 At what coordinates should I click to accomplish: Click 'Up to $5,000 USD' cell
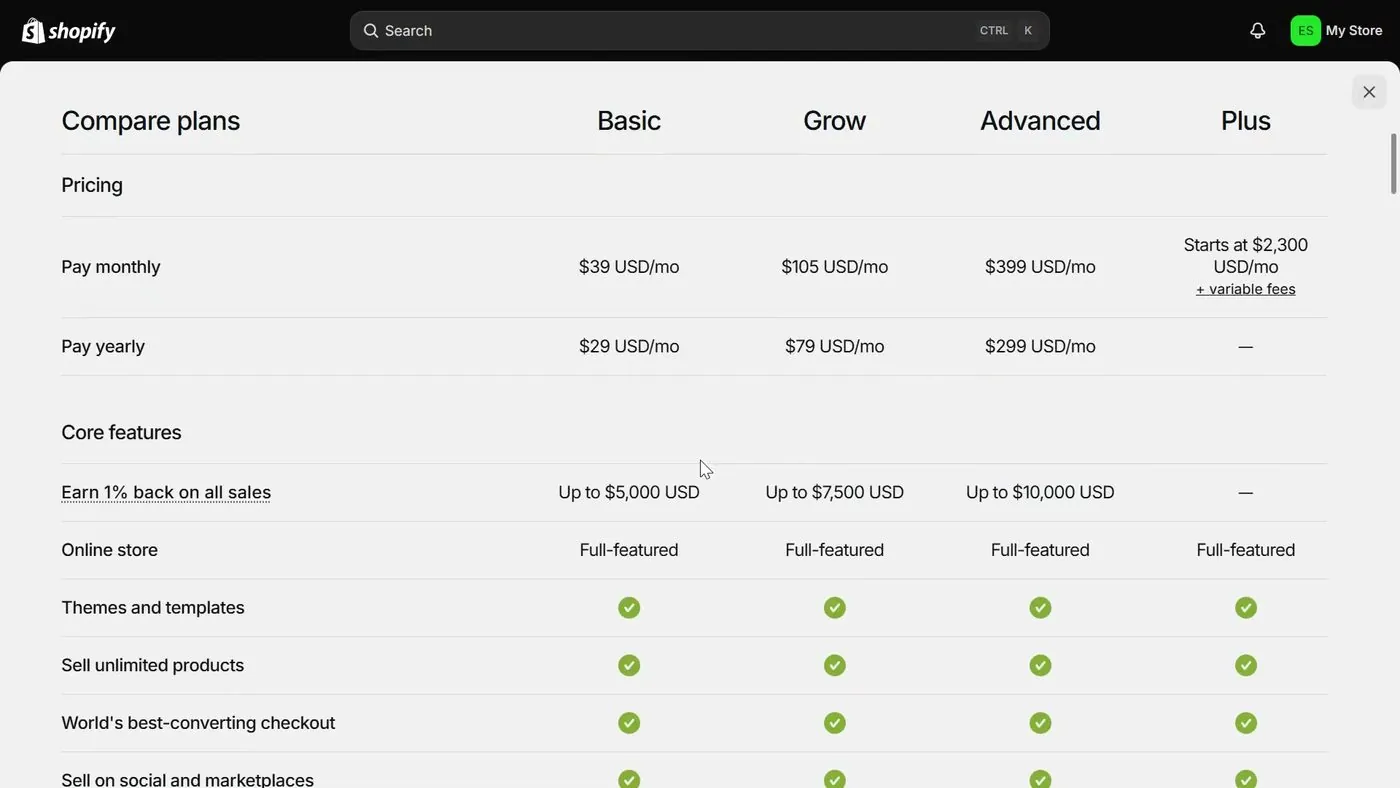629,492
